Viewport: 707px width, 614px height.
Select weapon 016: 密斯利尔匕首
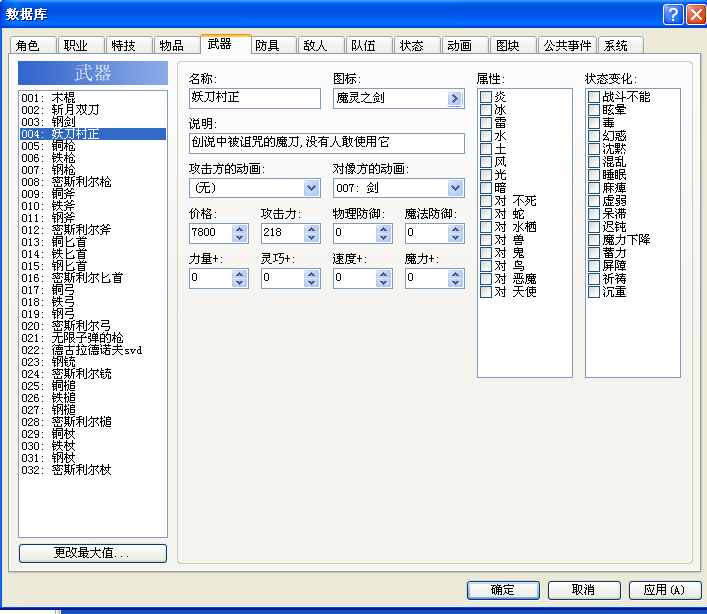93,278
